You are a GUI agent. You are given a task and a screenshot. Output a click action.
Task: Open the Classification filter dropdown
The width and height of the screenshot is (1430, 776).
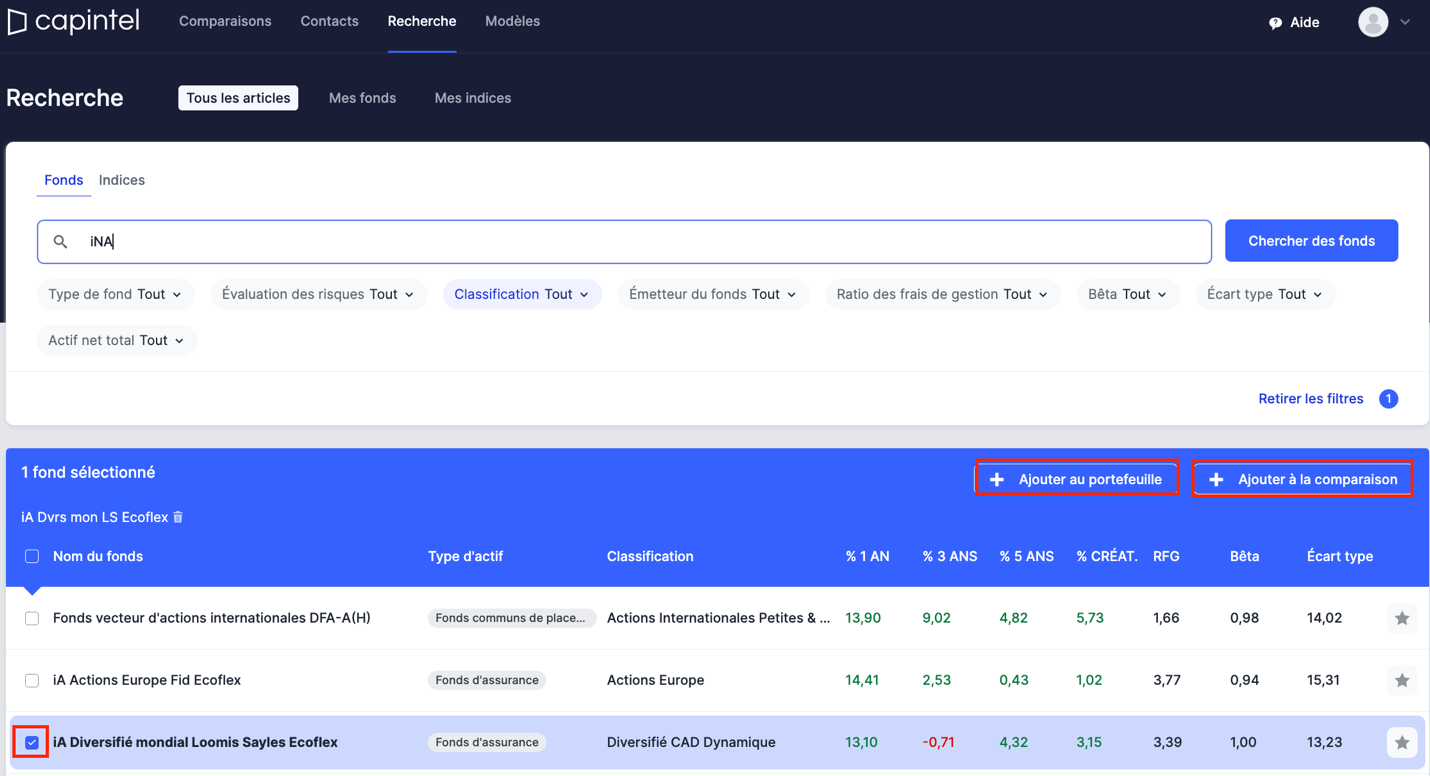(x=522, y=294)
